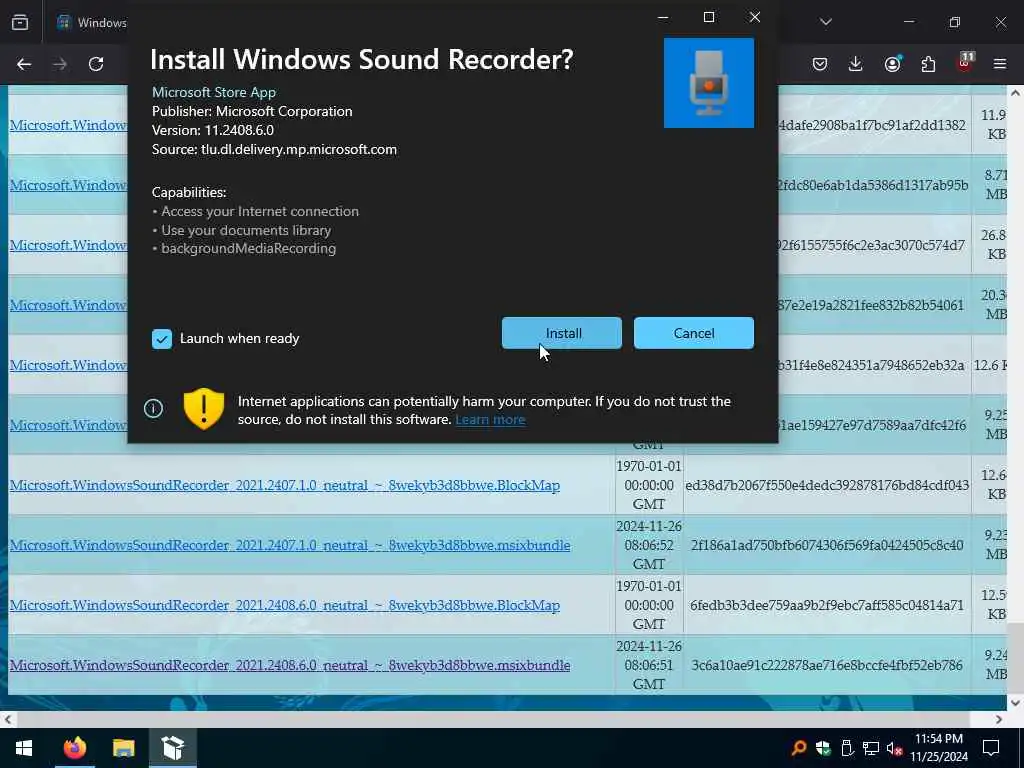Click the 2024-11-26 08:06:51 GMT date cell
Viewport: 1024px width, 768px height.
coord(648,665)
